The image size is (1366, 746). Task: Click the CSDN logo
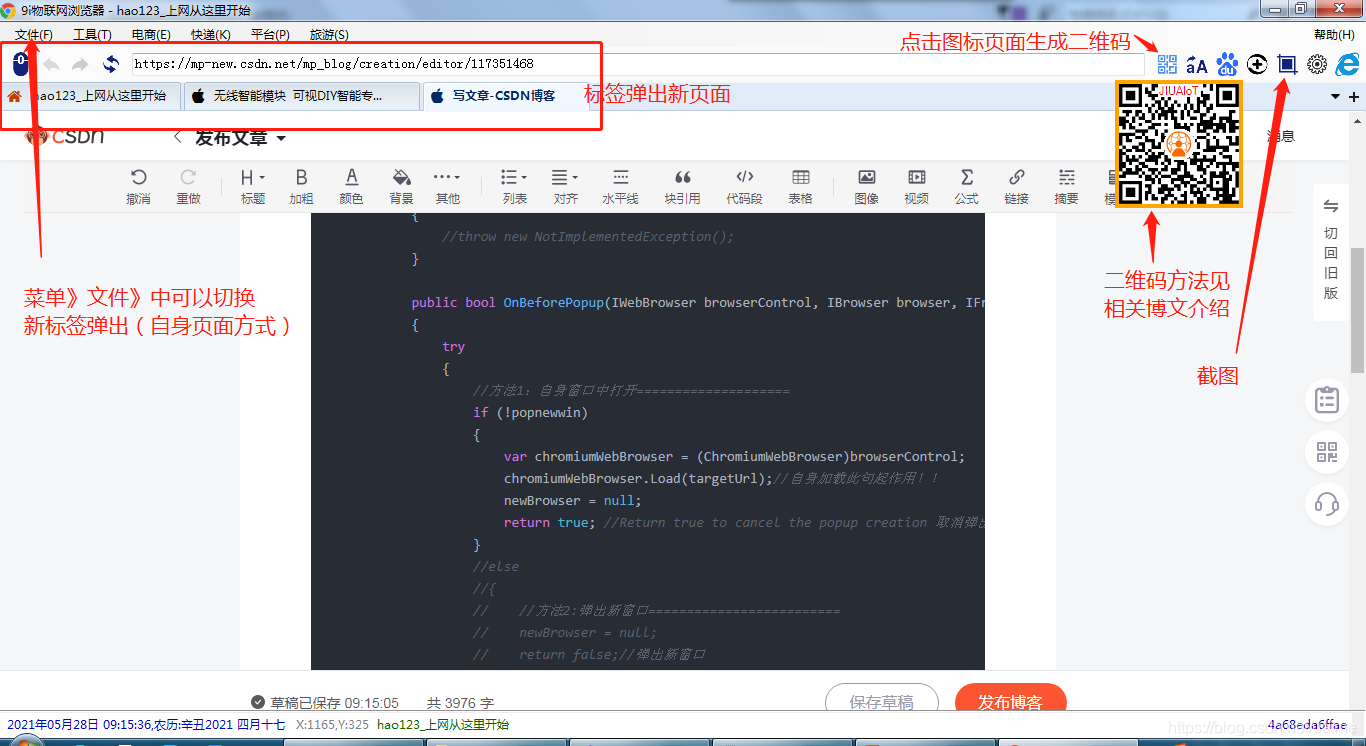click(x=65, y=136)
